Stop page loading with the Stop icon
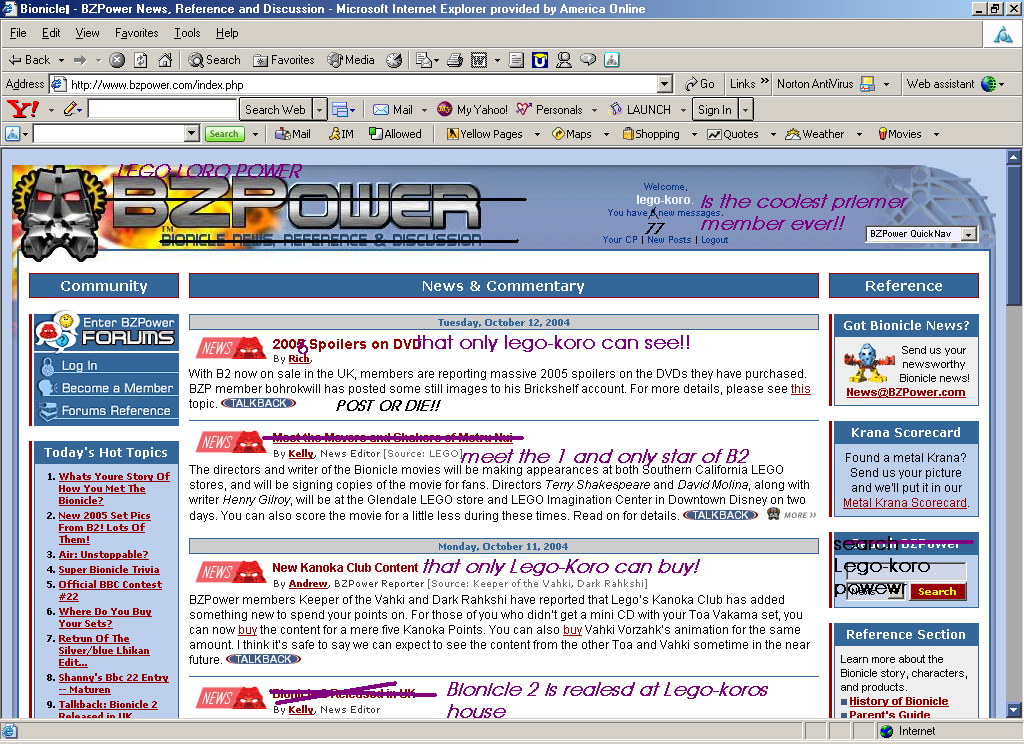Viewport: 1024px width, 744px height. pyautogui.click(x=117, y=60)
